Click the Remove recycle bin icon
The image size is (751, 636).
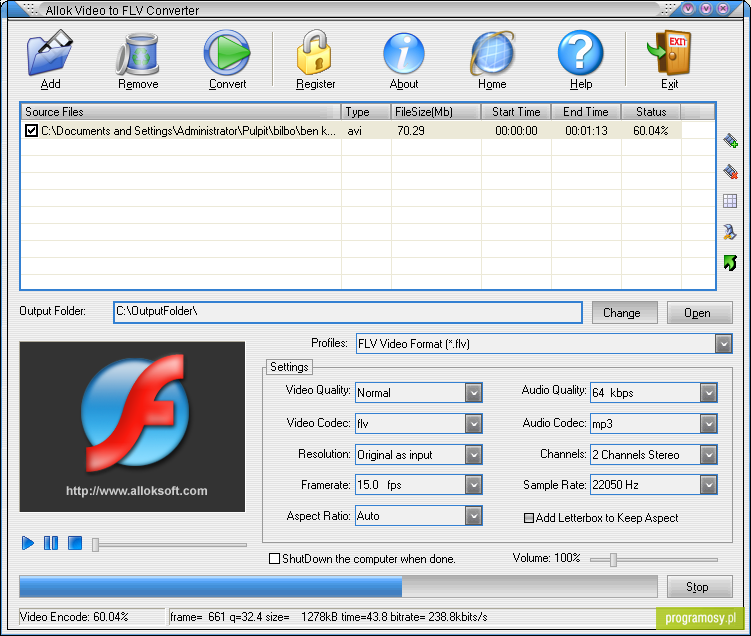pyautogui.click(x=138, y=54)
